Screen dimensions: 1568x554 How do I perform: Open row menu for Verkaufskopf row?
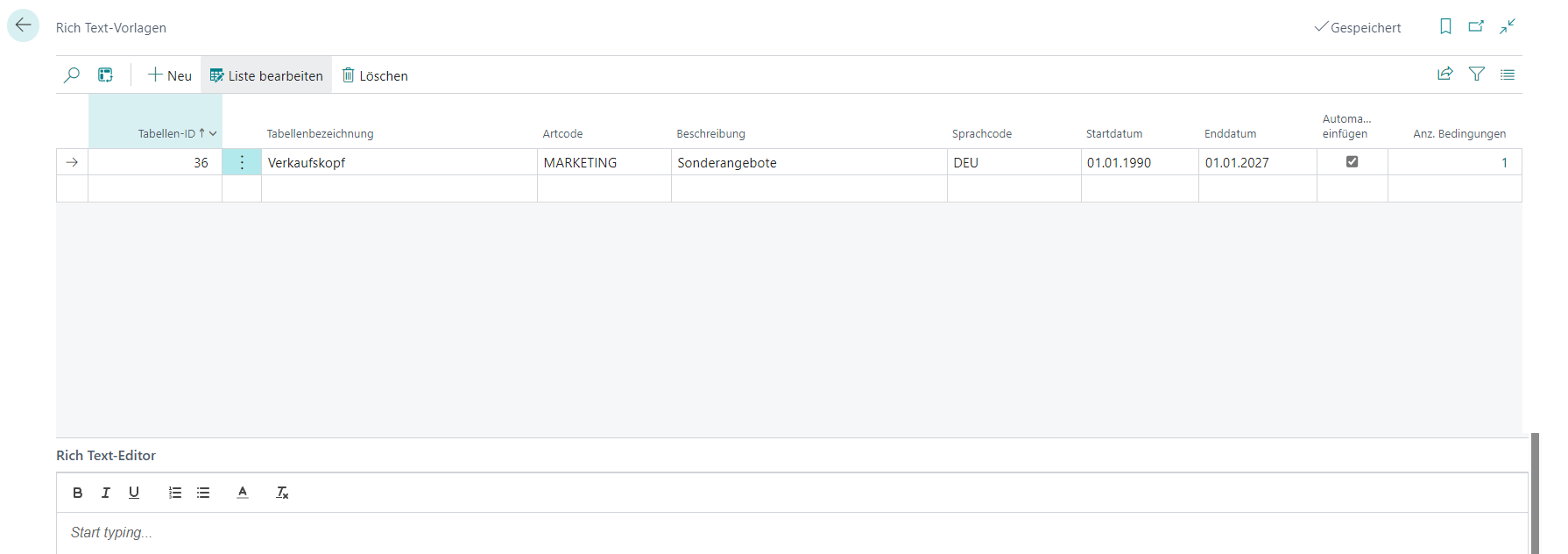[242, 162]
